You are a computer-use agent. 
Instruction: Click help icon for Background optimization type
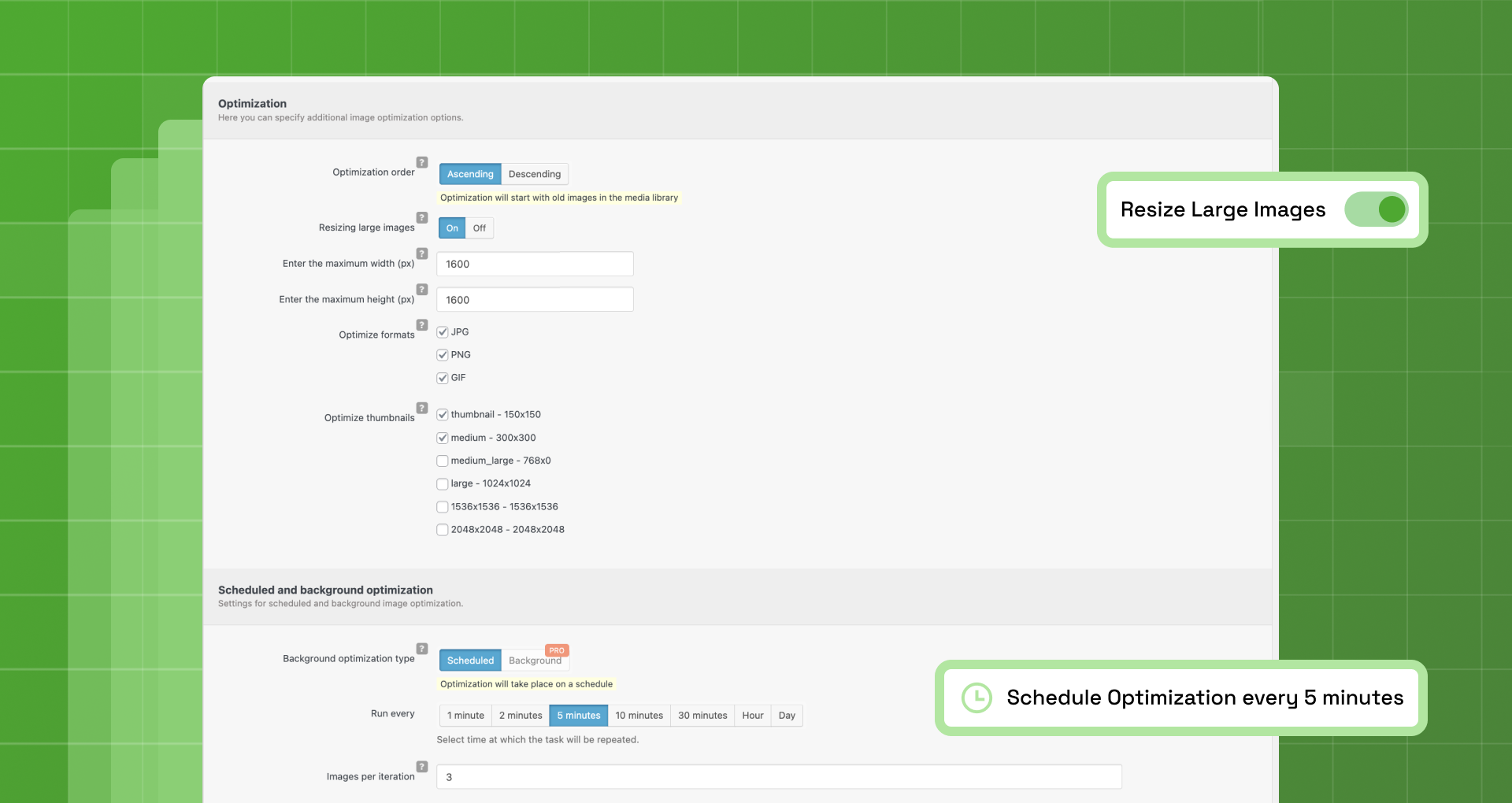[421, 649]
